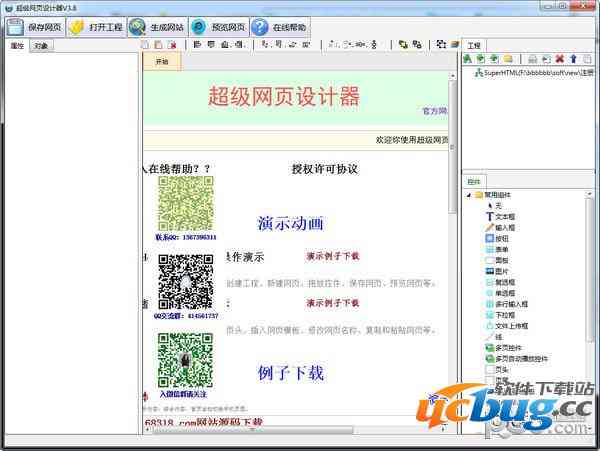Select the 多页控件 multi-page component

click(x=504, y=348)
